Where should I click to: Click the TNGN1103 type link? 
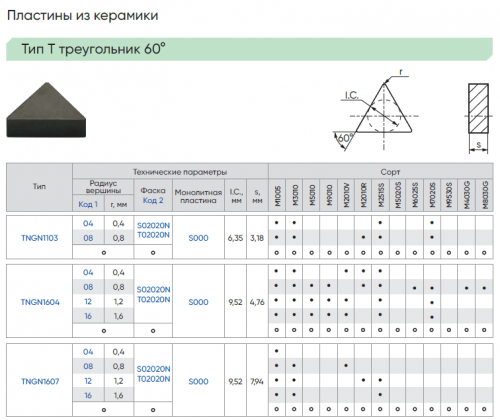(x=40, y=238)
